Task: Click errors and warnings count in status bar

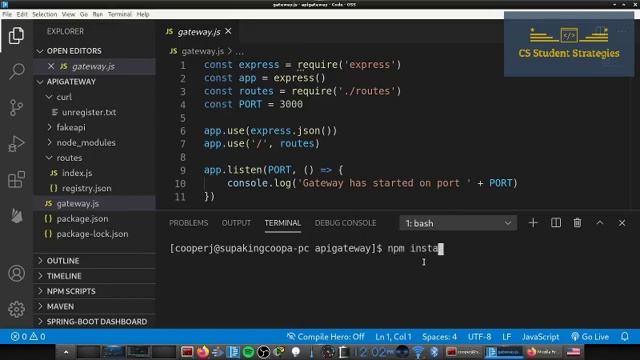Action: pyautogui.click(x=28, y=337)
